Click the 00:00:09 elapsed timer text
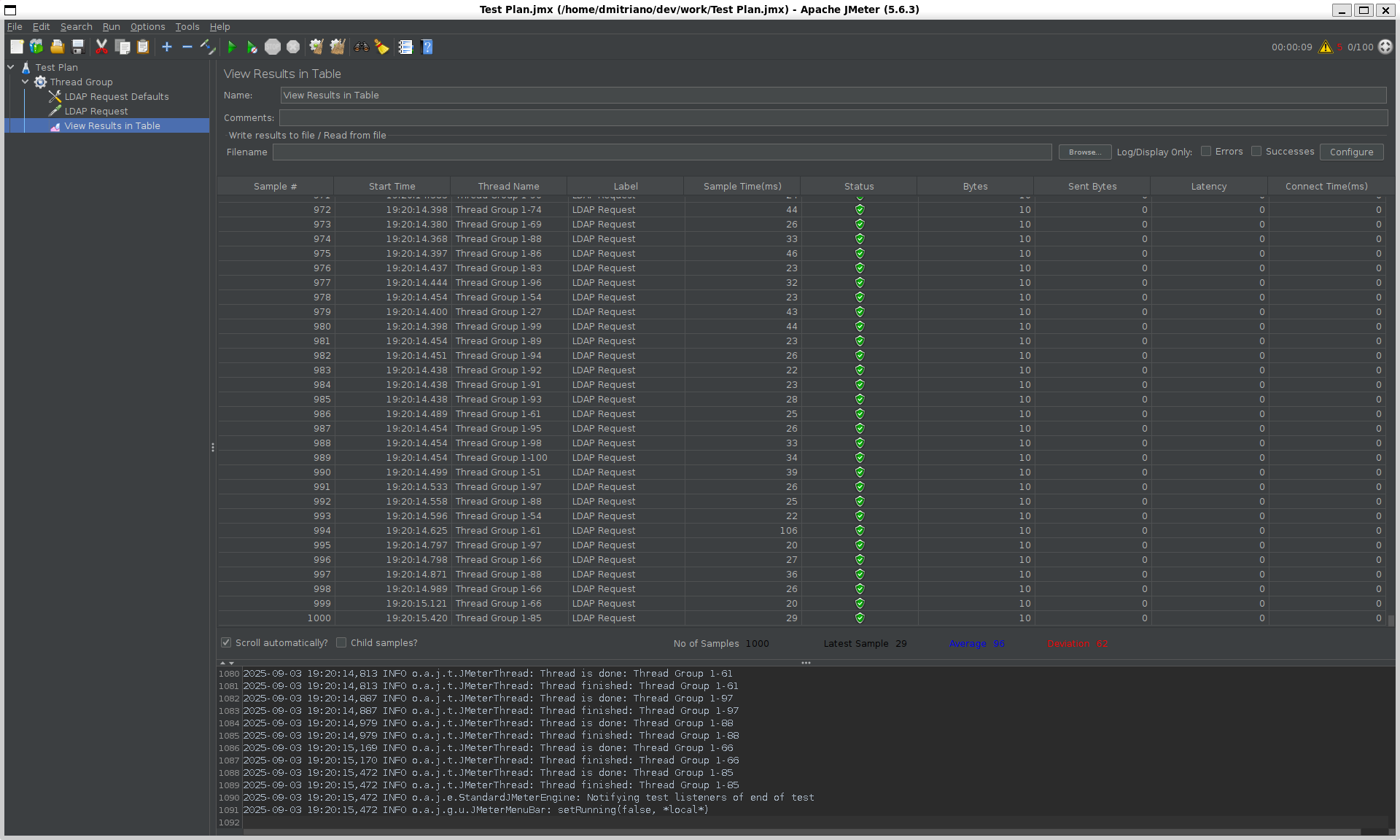This screenshot has height=840, width=1400. click(x=1291, y=47)
